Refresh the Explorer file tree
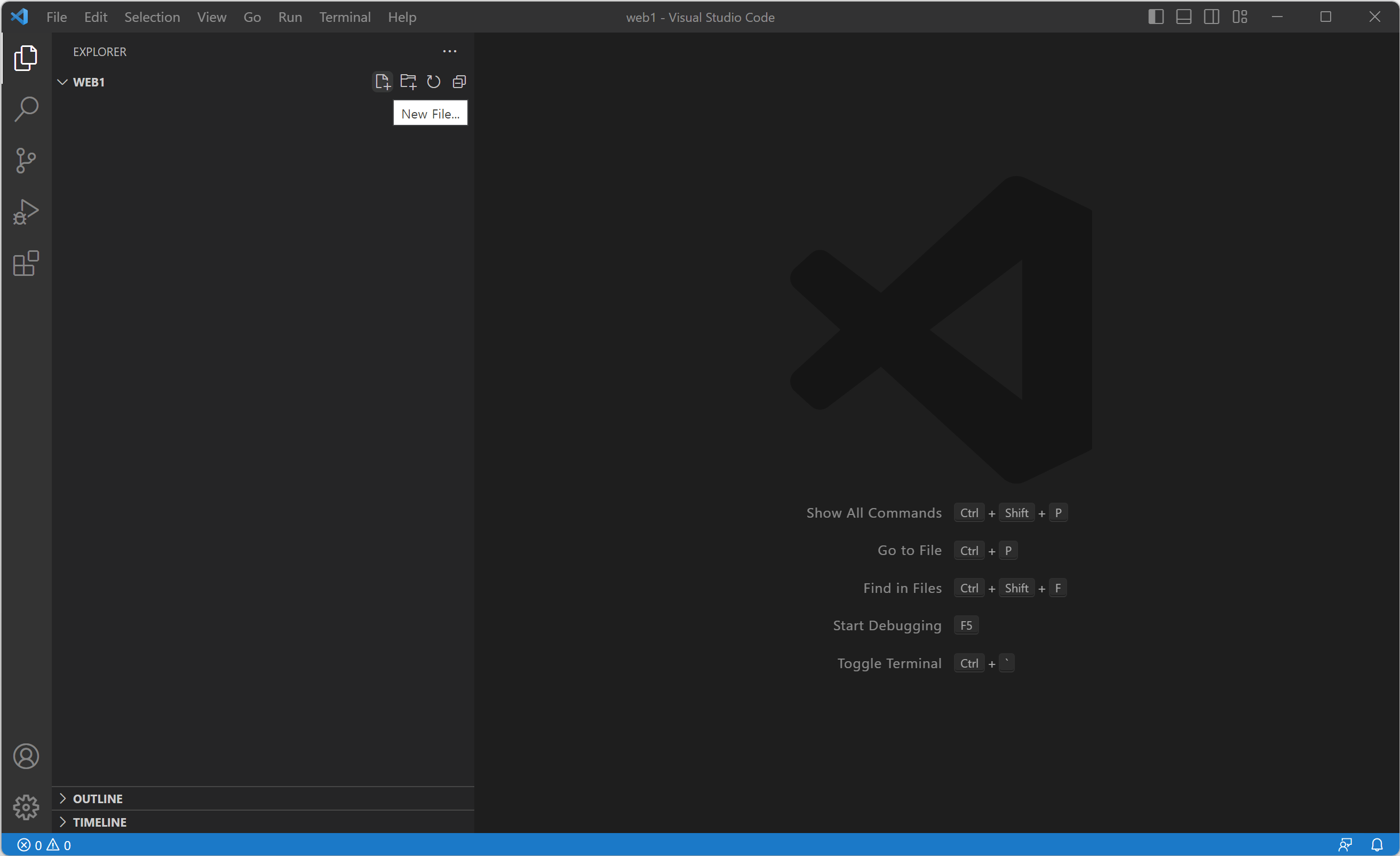The height and width of the screenshot is (856, 1400). pos(434,82)
